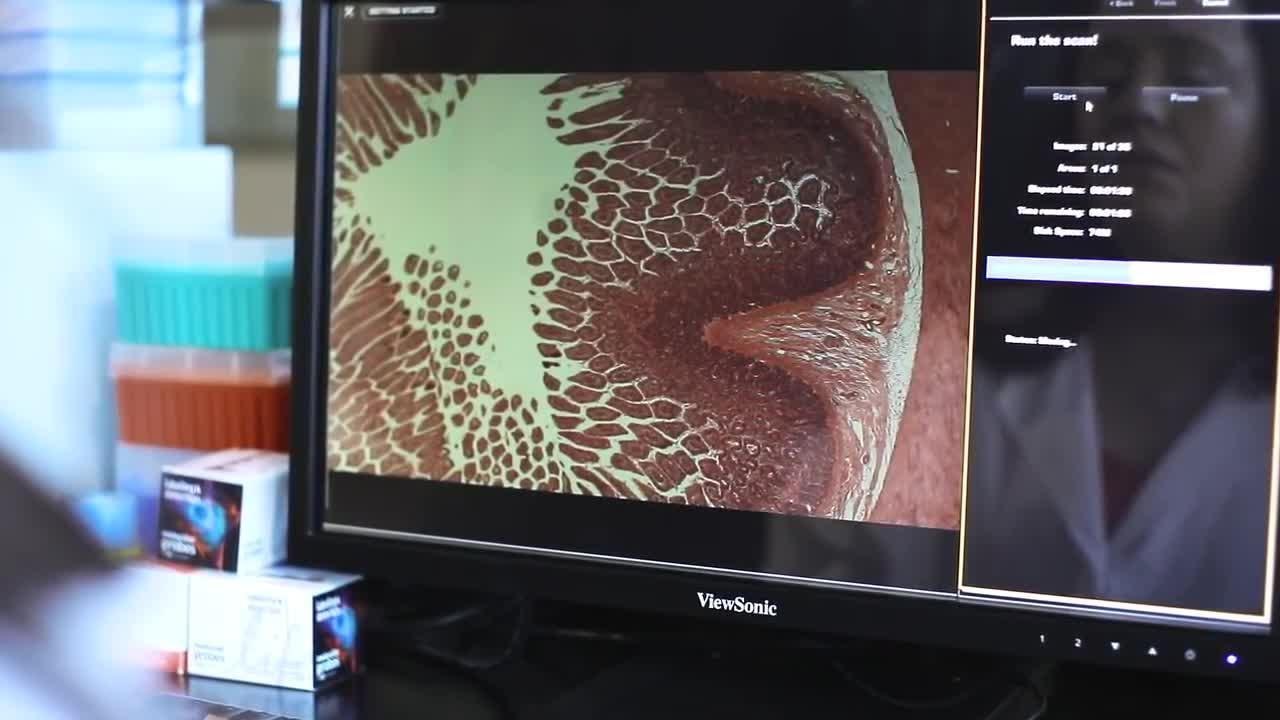Close the viewer with the X icon

(x=349, y=12)
